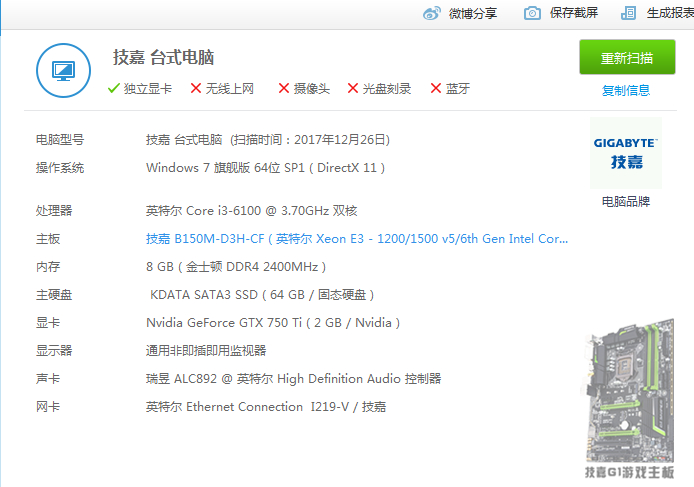Click the 摄像头 feature label

point(312,89)
